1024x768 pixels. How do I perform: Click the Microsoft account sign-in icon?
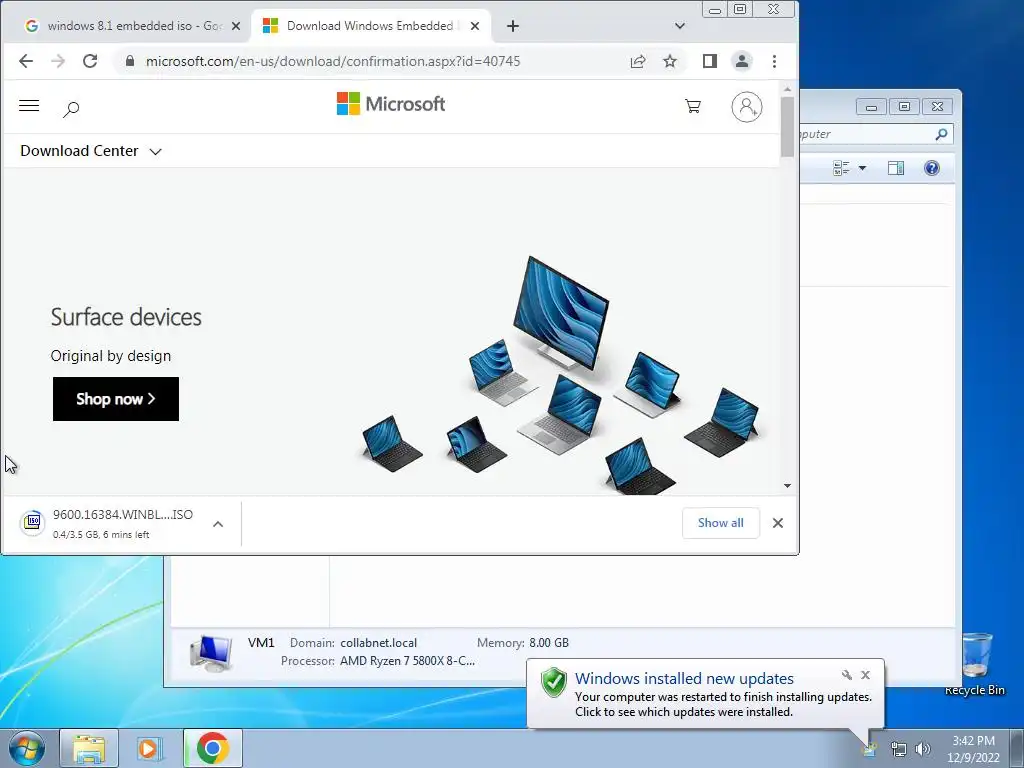coord(746,106)
